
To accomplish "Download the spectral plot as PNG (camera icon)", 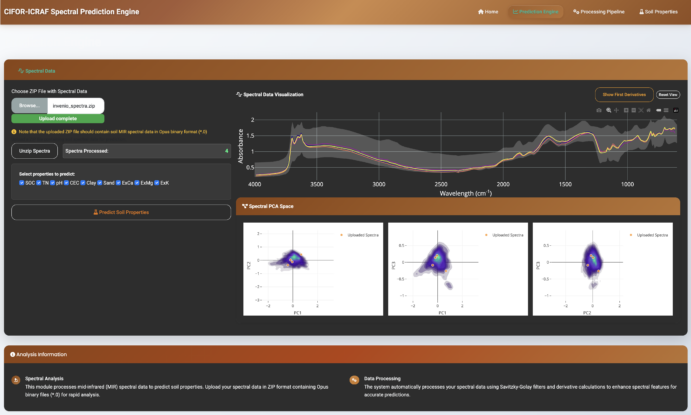I will [599, 110].
